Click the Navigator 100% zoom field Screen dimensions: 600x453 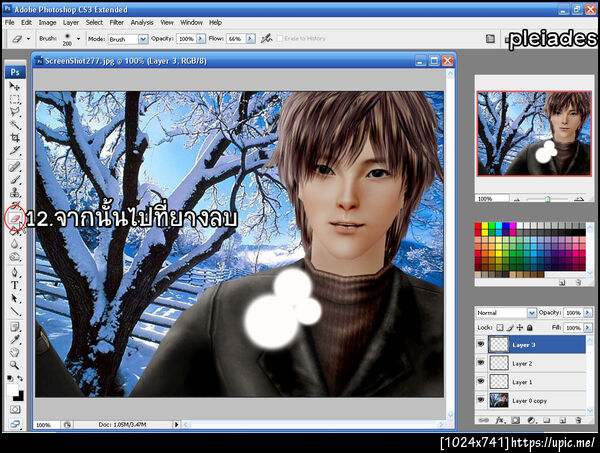pos(492,199)
